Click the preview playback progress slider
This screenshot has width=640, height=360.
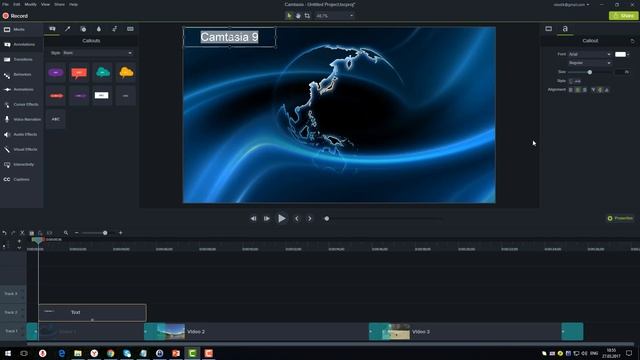coord(384,219)
